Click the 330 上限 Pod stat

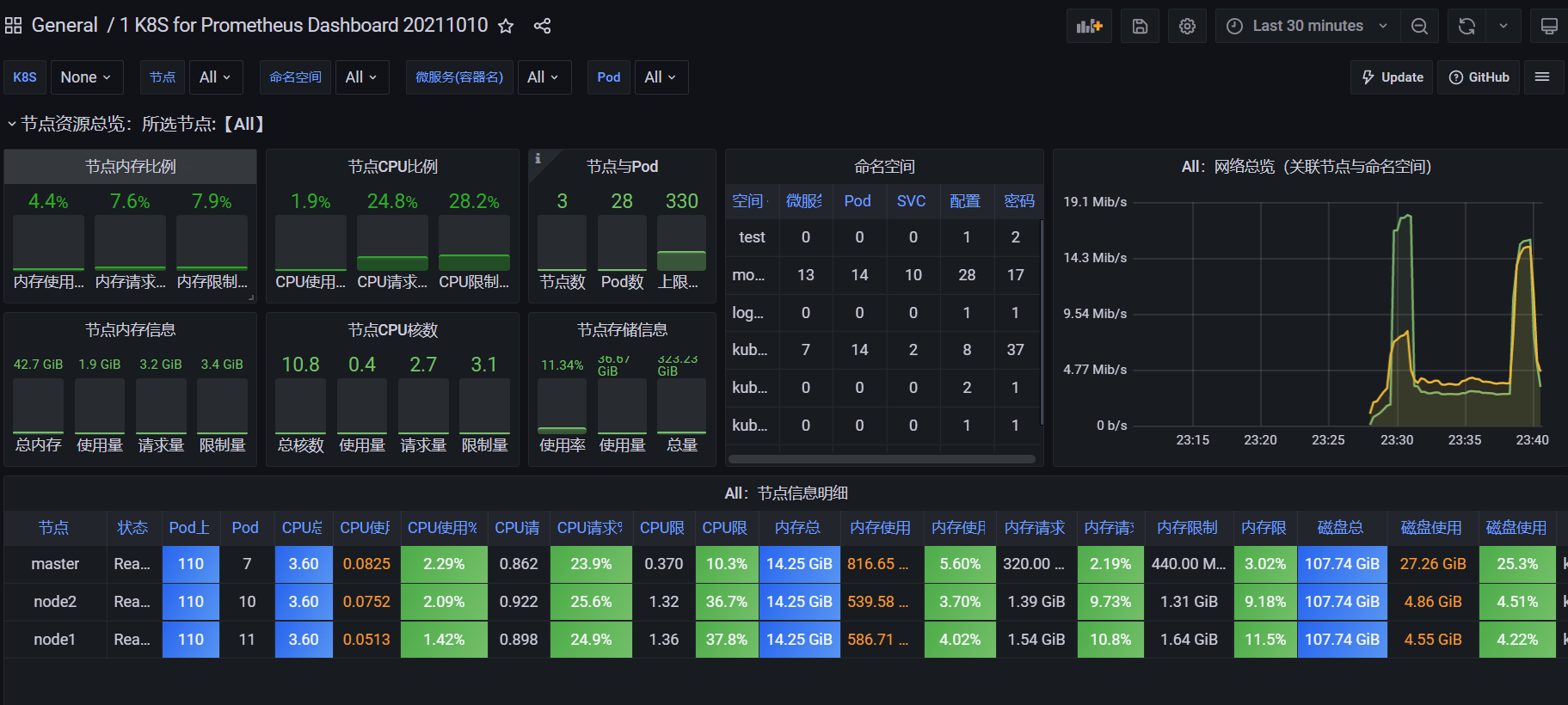click(x=682, y=201)
